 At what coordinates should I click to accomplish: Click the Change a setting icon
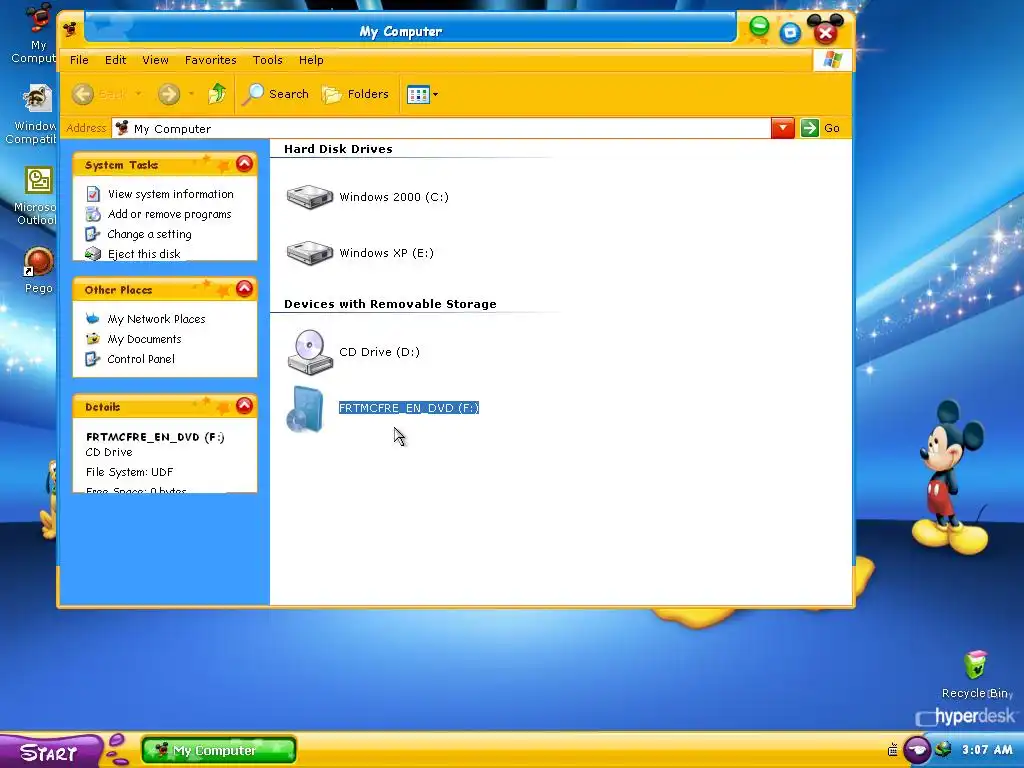93,234
